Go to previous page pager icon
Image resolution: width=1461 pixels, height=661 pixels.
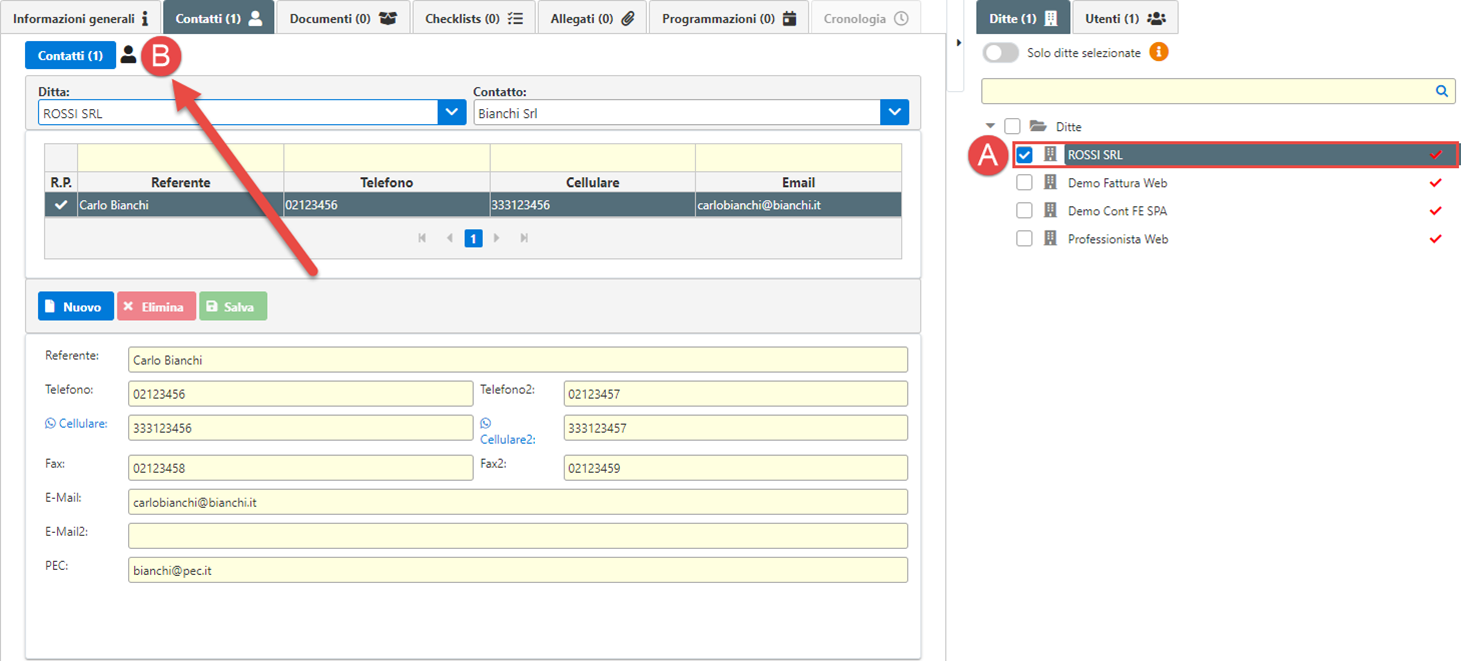(x=449, y=238)
